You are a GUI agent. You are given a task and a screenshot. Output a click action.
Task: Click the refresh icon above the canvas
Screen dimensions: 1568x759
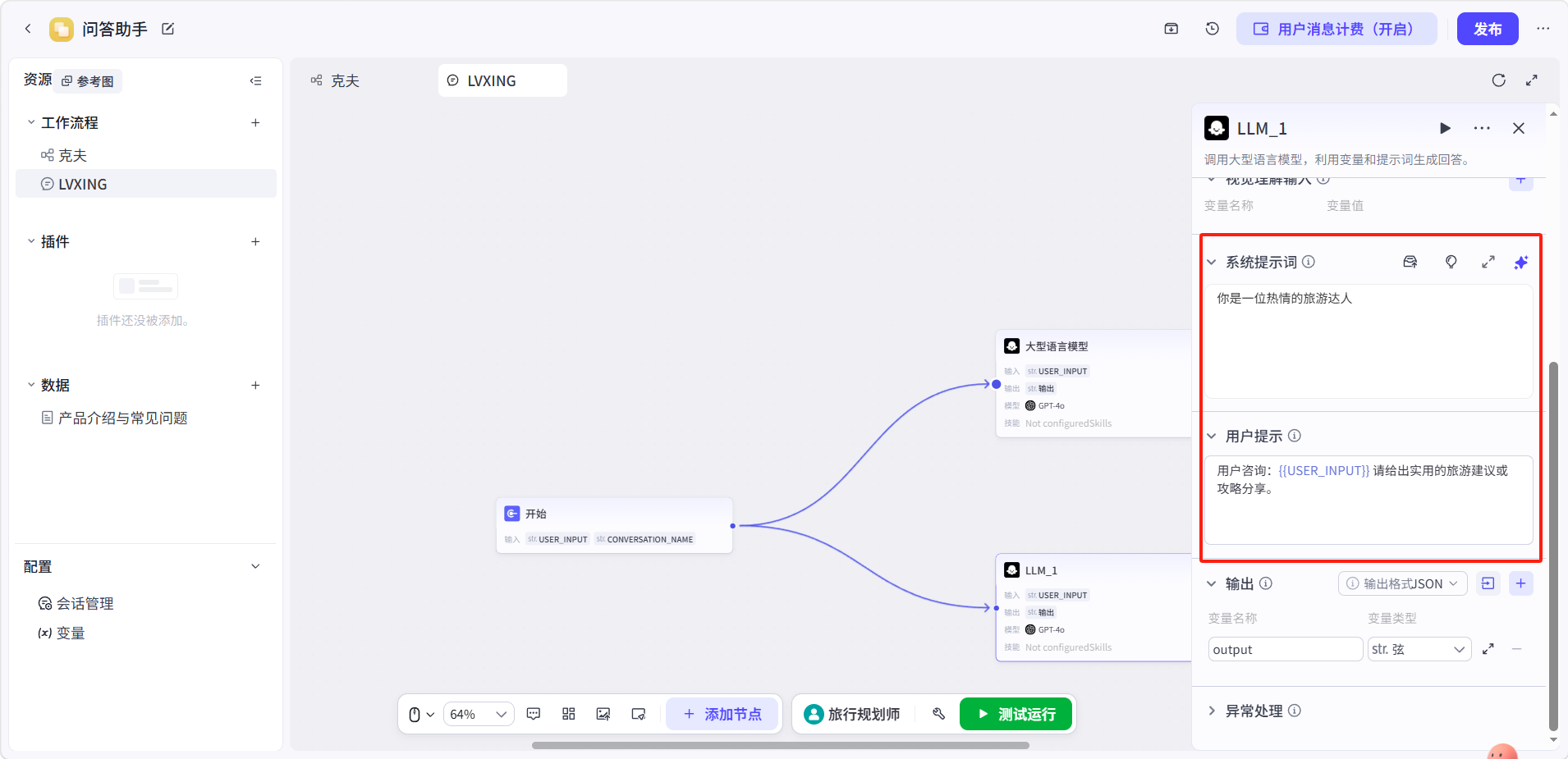tap(1498, 80)
